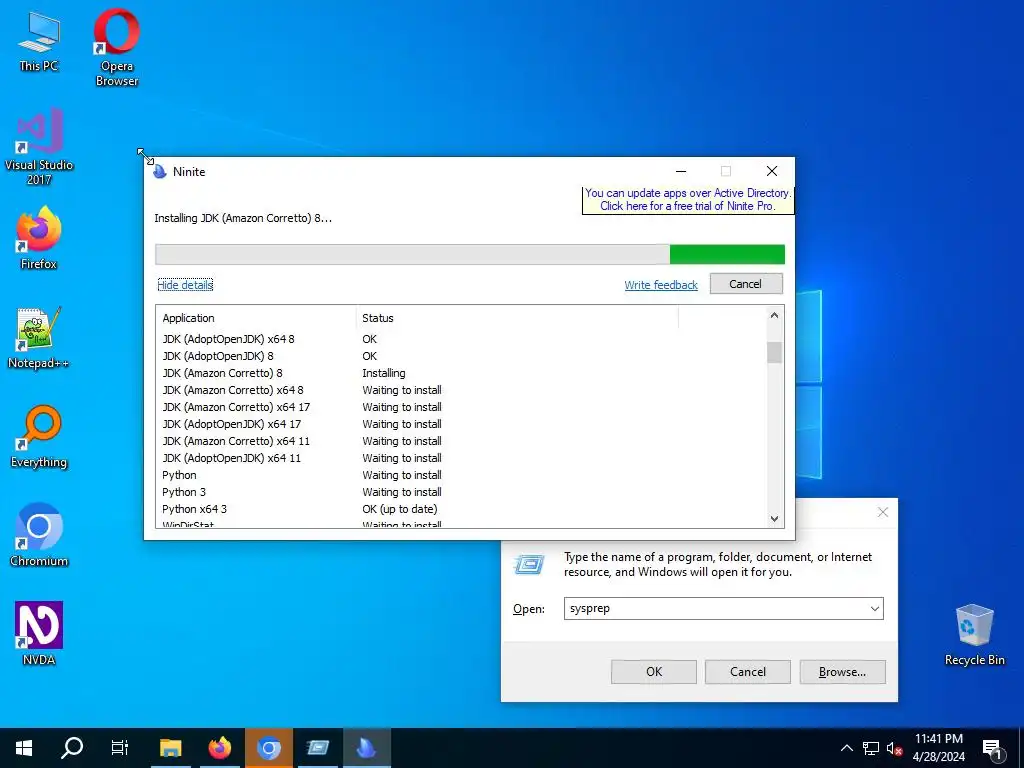The image size is (1024, 768).
Task: Close the Run dialog with X
Action: (x=883, y=513)
